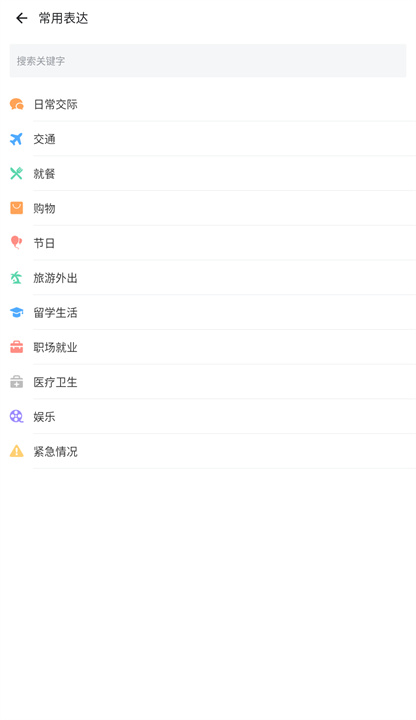Image resolution: width=416 pixels, height=720 pixels.
Task: Click the green fork and knife icon
Action: [x=17, y=174]
